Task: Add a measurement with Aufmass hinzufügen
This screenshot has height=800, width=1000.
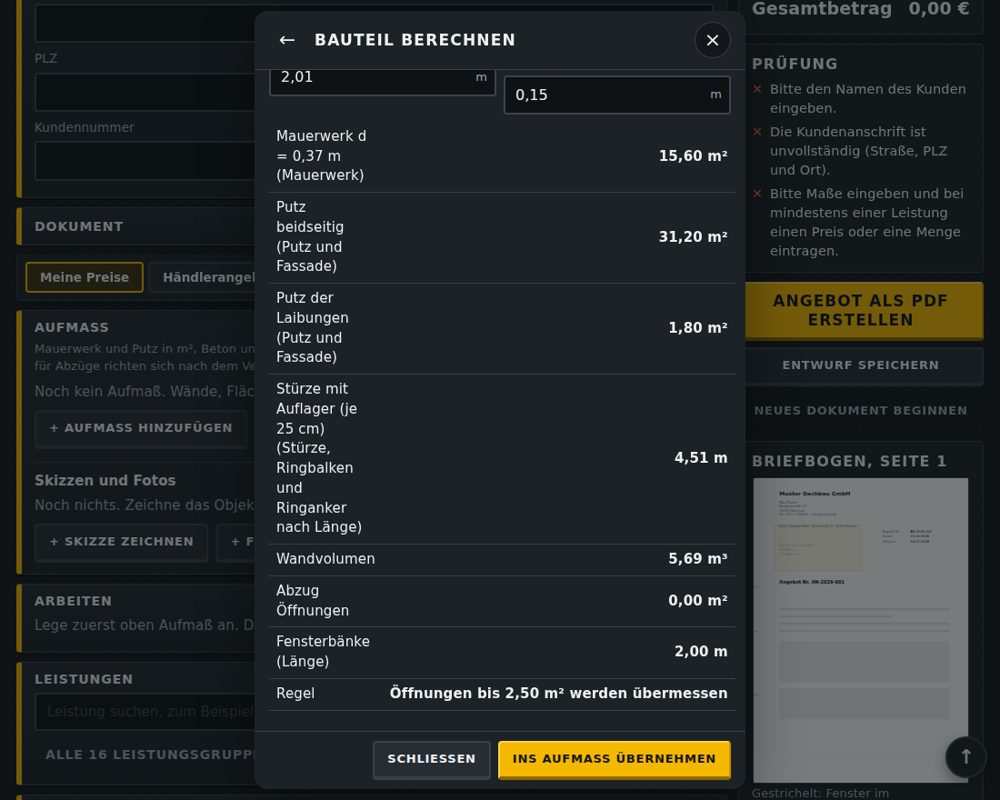Action: coord(141,428)
